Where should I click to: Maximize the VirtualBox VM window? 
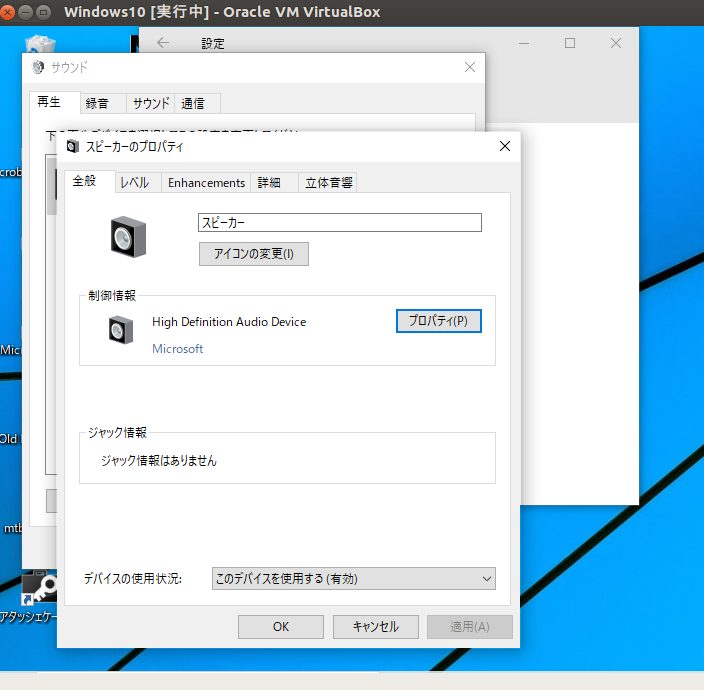point(43,12)
